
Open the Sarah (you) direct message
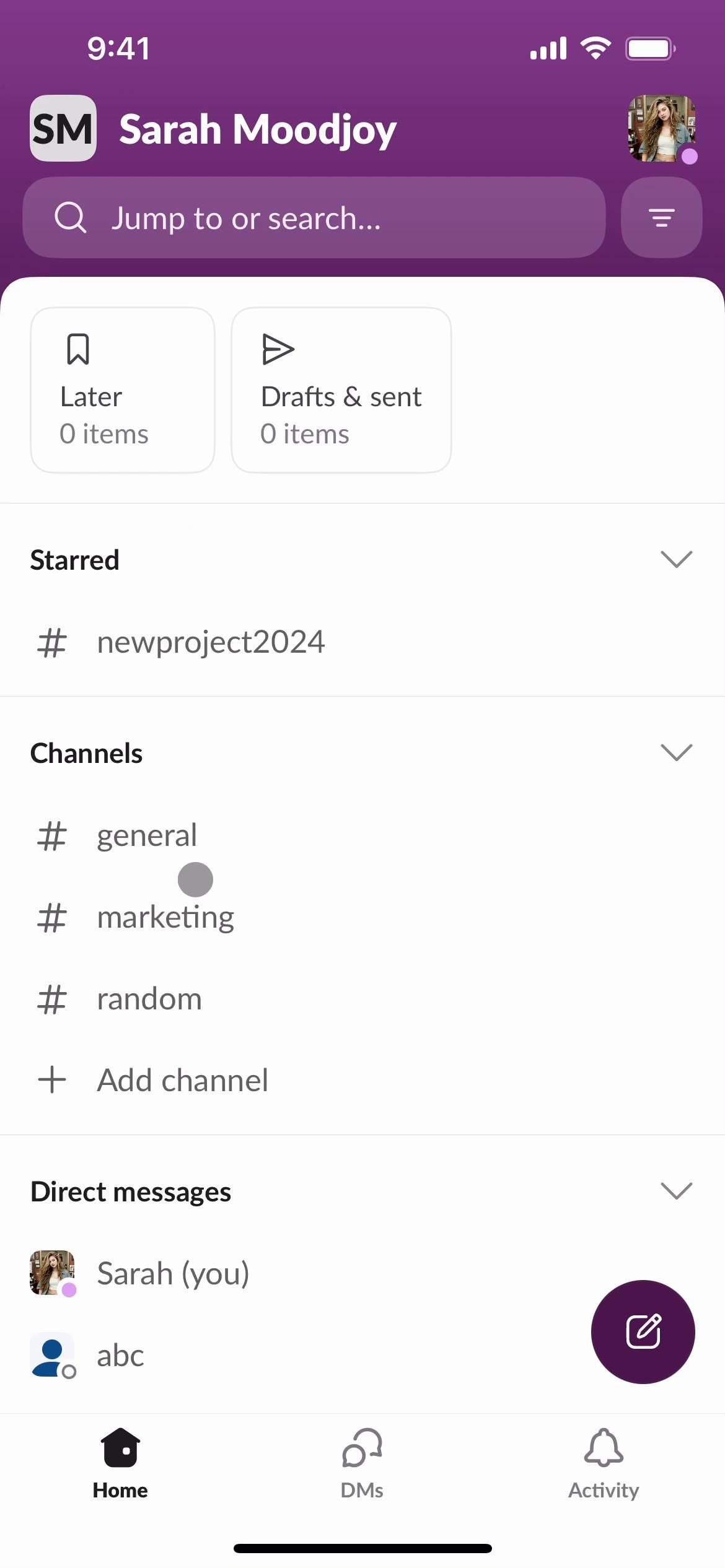pyautogui.click(x=173, y=1273)
